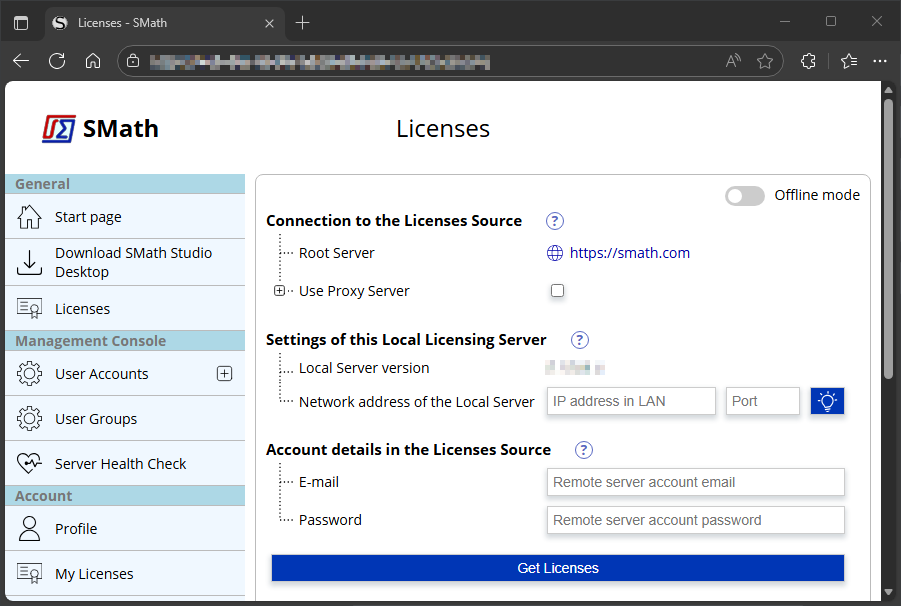Image resolution: width=901 pixels, height=606 pixels.
Task: Click help icon beside Connection to Licenses Source
Action: coord(555,221)
